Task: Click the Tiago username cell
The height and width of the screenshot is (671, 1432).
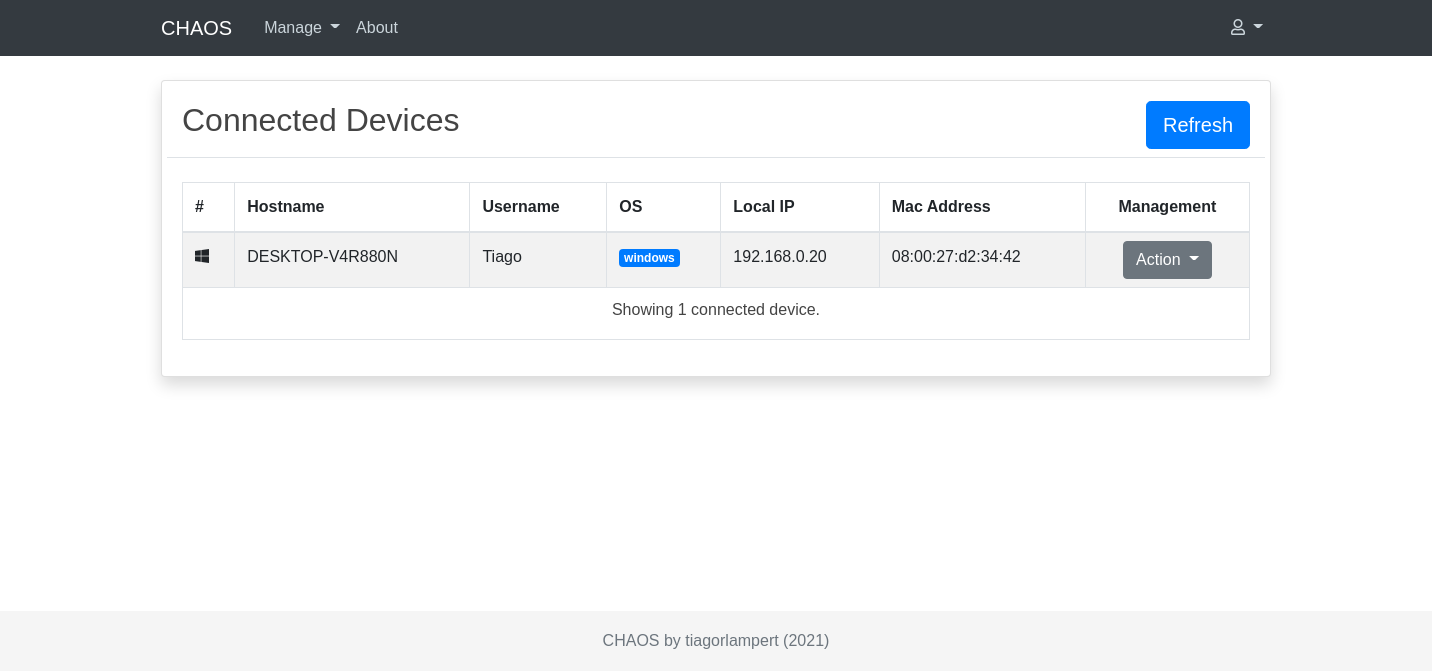Action: pyautogui.click(x=538, y=260)
